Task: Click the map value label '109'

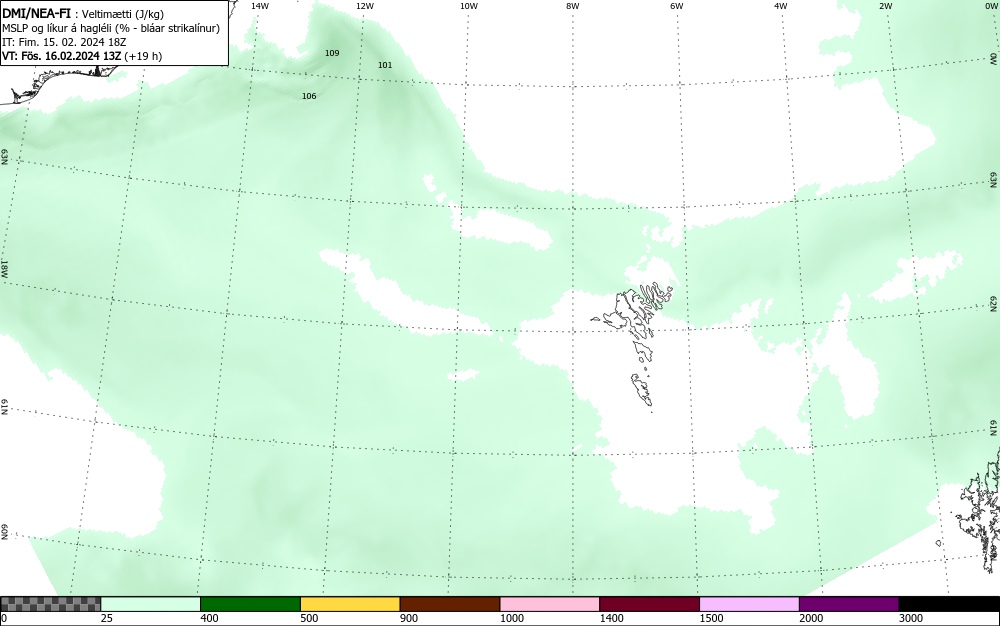Action: 332,53
